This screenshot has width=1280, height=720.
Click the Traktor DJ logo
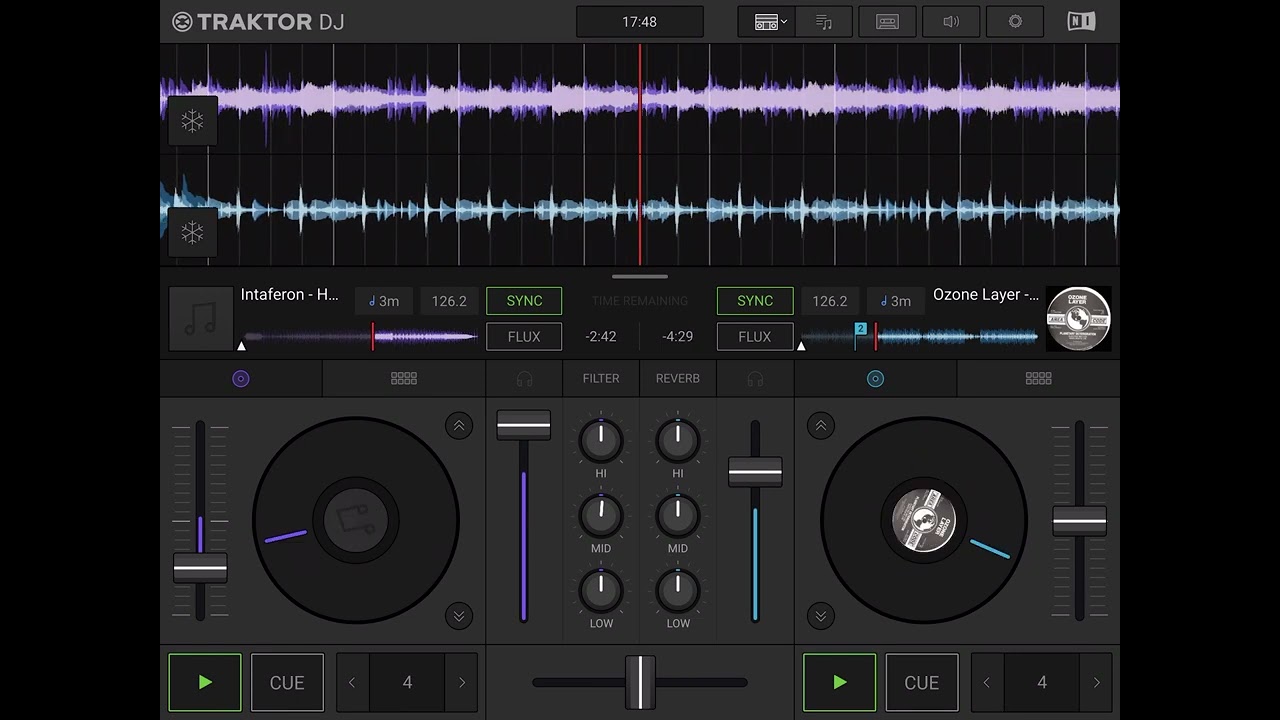tap(258, 22)
